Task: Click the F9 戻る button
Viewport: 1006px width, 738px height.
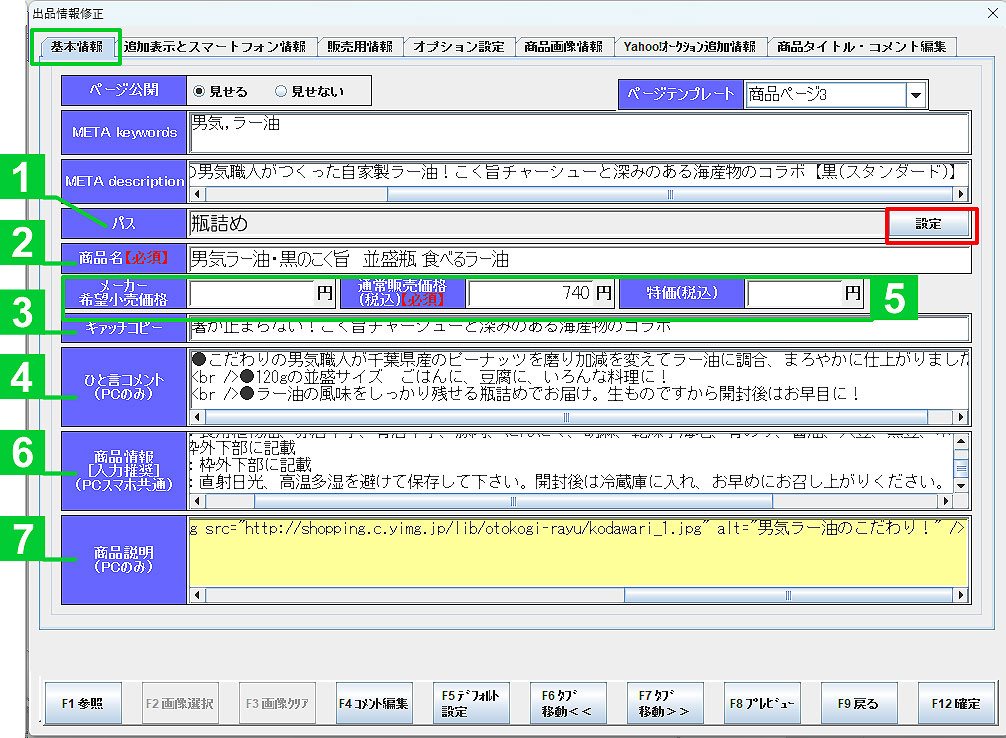Action: [857, 703]
